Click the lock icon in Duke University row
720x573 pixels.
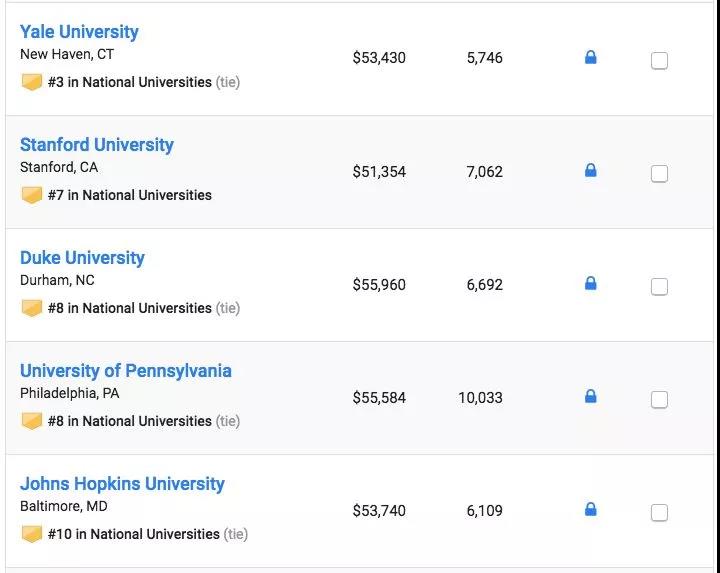[x=591, y=283]
